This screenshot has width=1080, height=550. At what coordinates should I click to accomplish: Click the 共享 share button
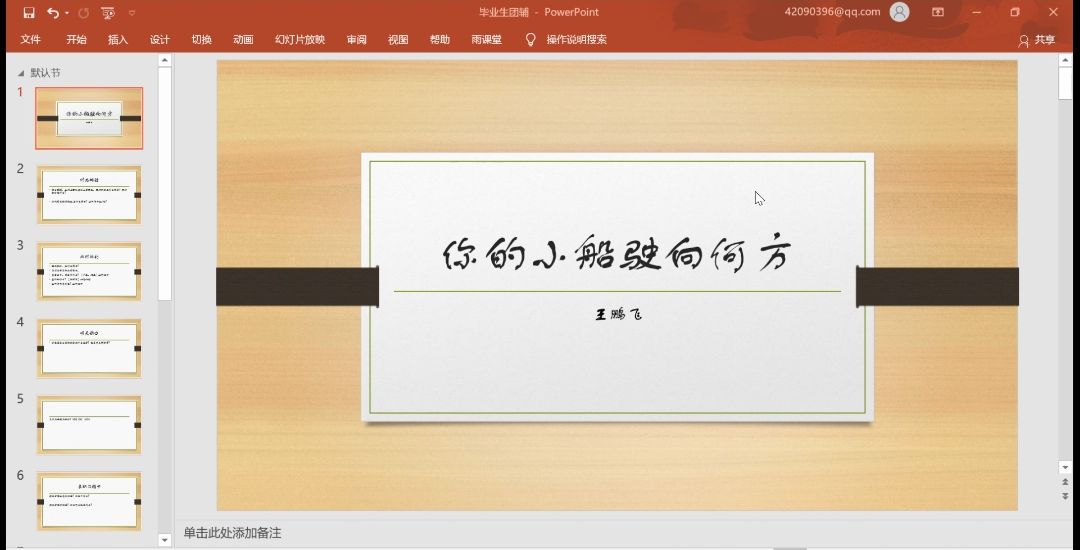click(x=1037, y=40)
